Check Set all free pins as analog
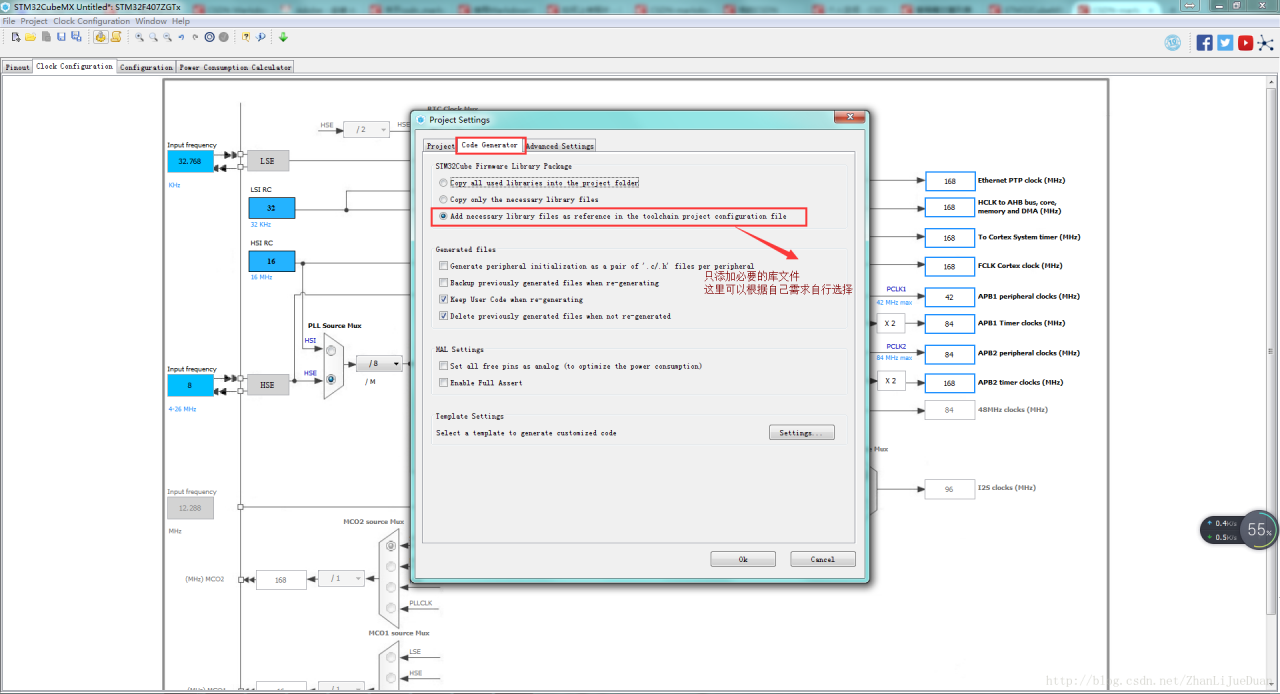This screenshot has width=1280, height=694. click(x=444, y=366)
